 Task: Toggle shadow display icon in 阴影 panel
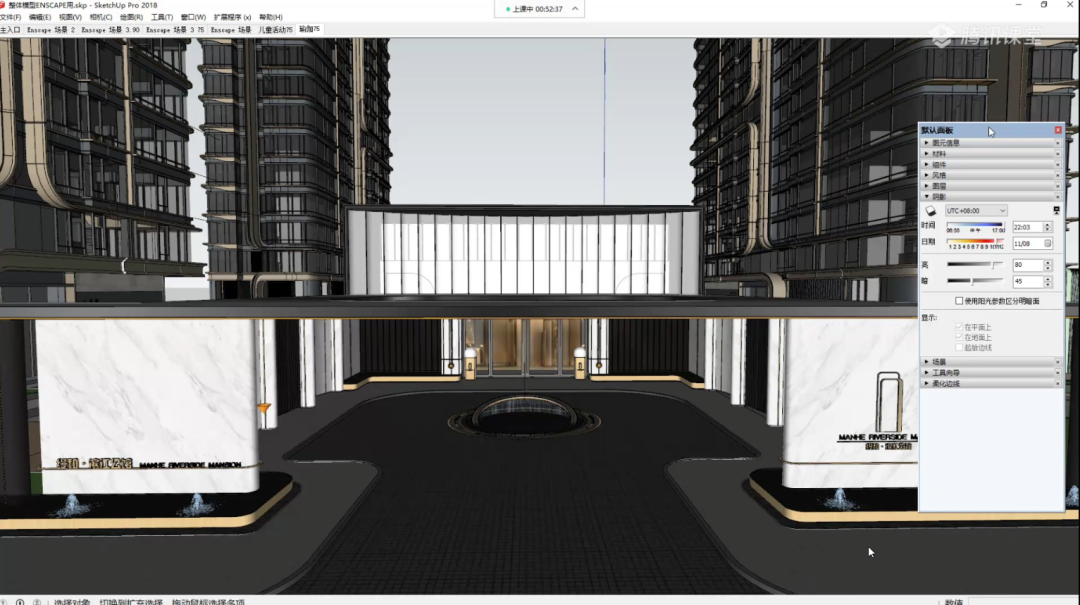click(x=931, y=211)
